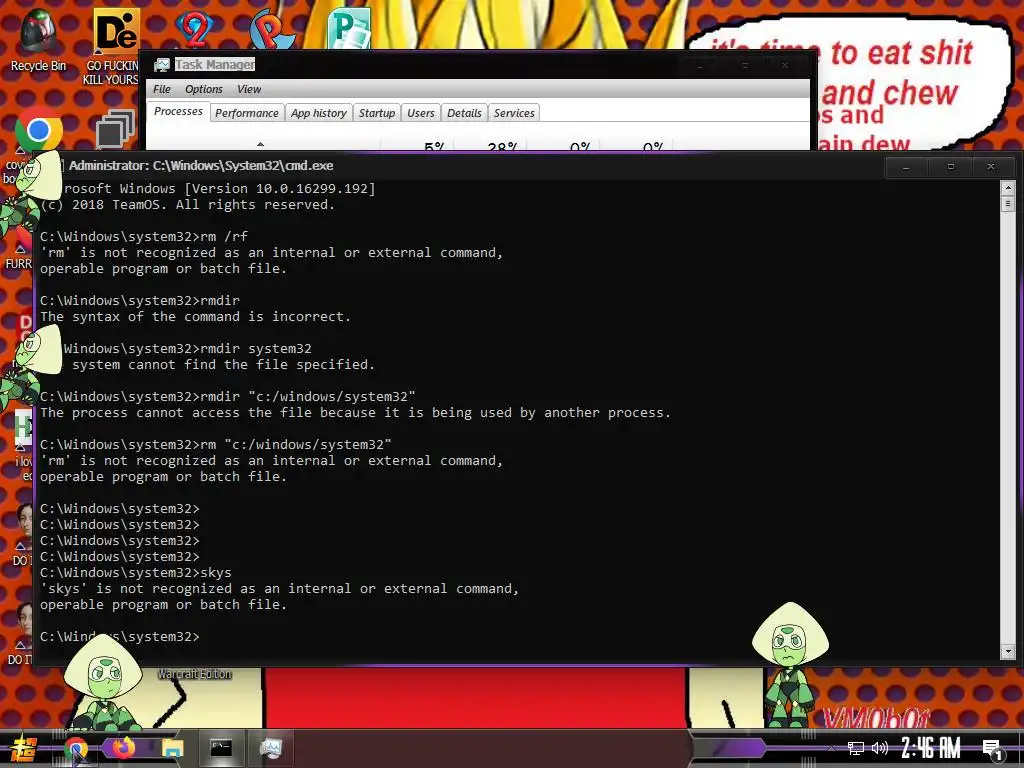This screenshot has height=768, width=1024.
Task: Open the clock showing 2:46 AM
Action: 931,748
